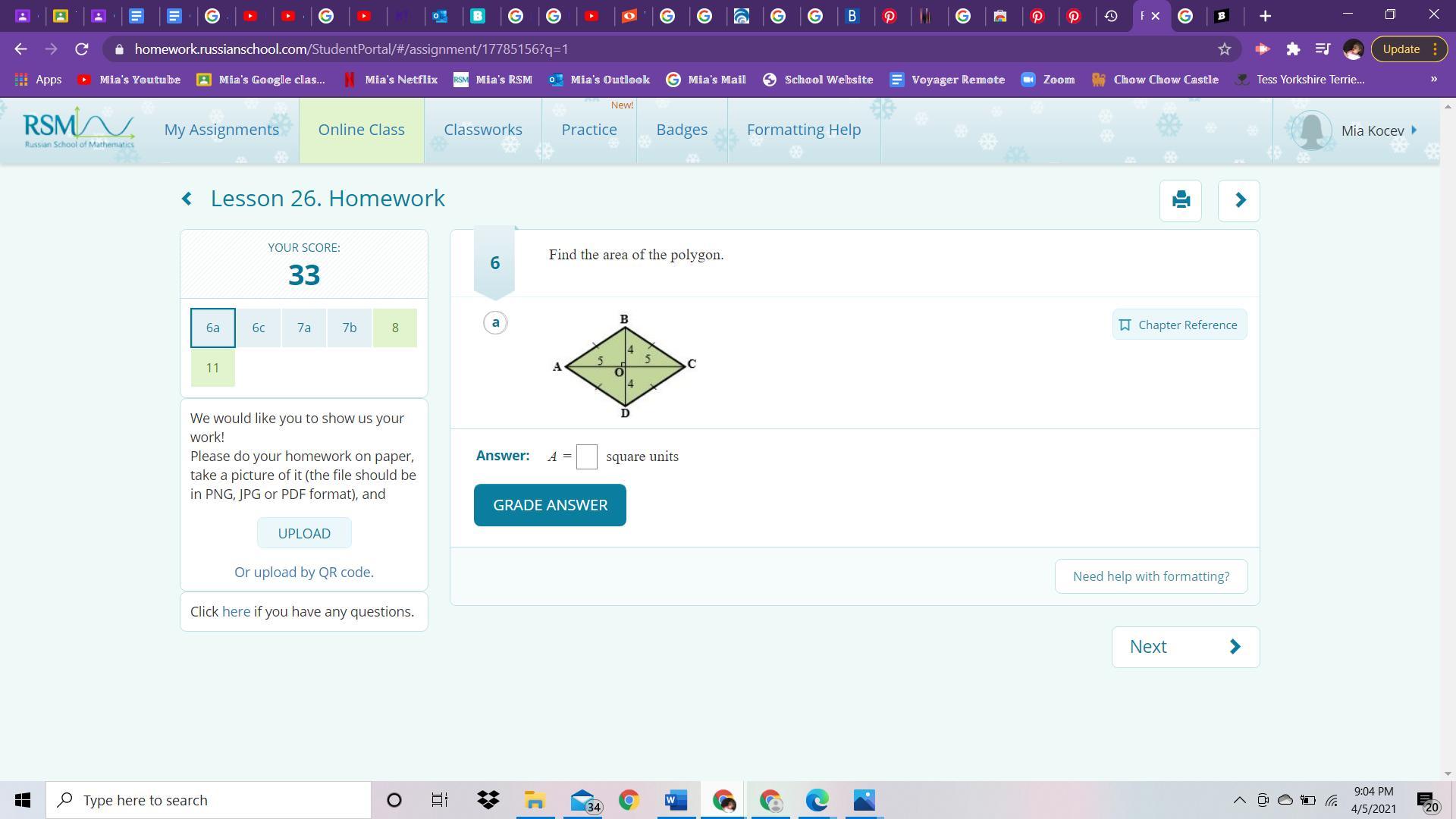Open Dropbox from the taskbar
Image resolution: width=1456 pixels, height=819 pixels.
(488, 800)
